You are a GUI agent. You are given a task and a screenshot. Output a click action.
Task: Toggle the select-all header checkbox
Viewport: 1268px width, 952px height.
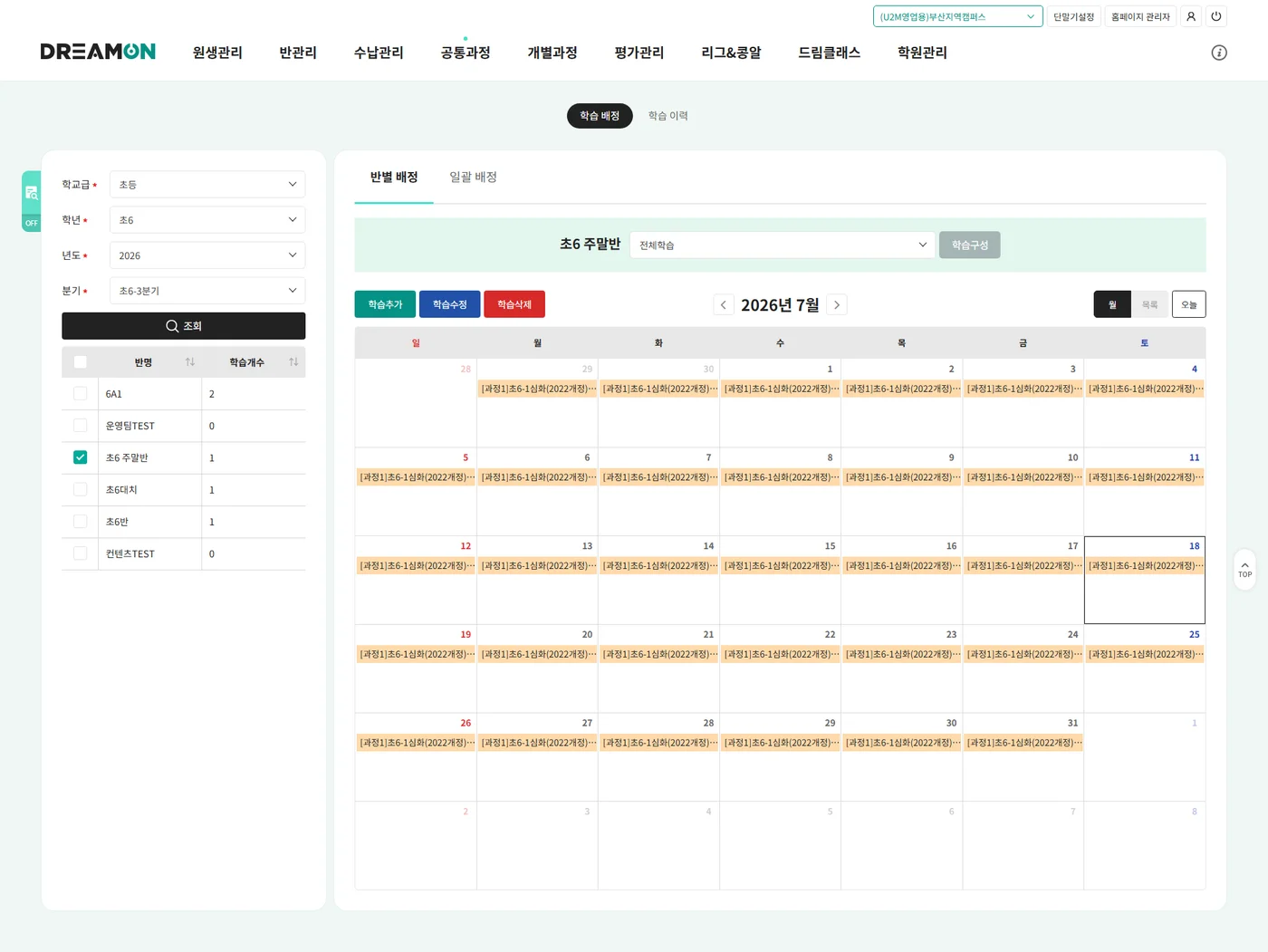81,362
